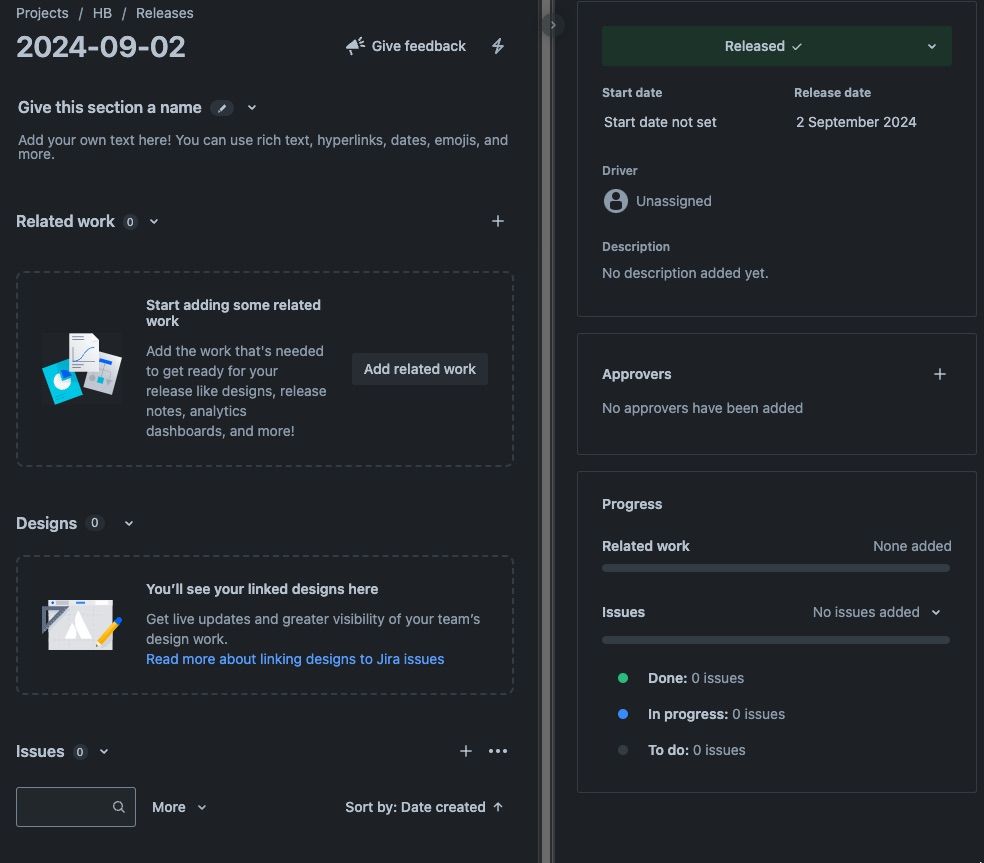Click the green Done status dot

pyautogui.click(x=623, y=678)
